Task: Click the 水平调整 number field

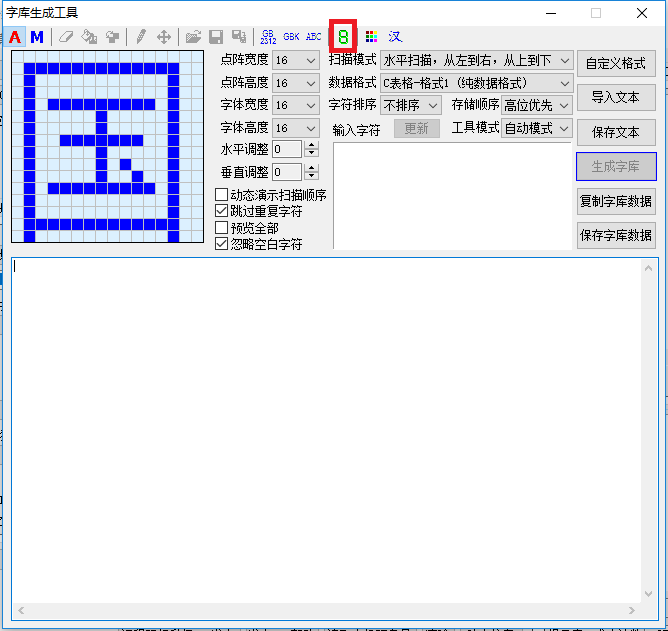Action: tap(288, 149)
